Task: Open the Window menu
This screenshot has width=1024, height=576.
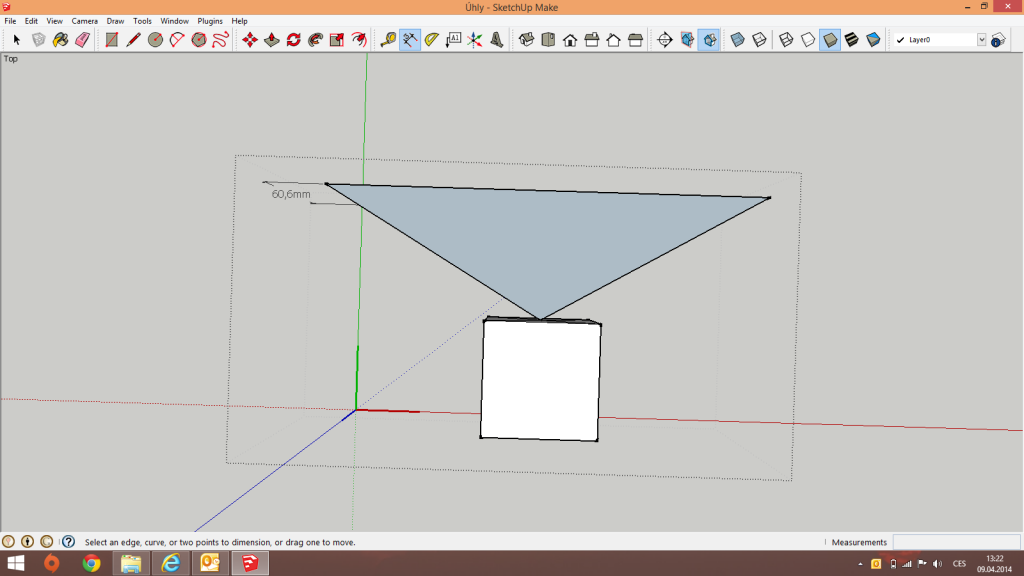Action: [x=174, y=21]
